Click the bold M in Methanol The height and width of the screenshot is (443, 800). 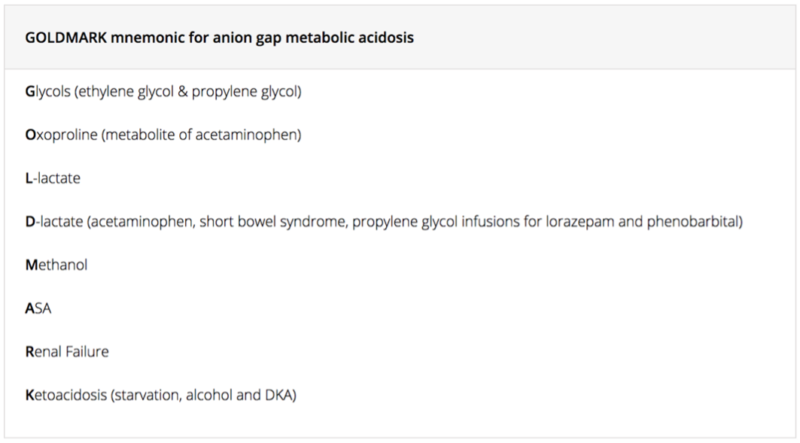[x=32, y=265]
